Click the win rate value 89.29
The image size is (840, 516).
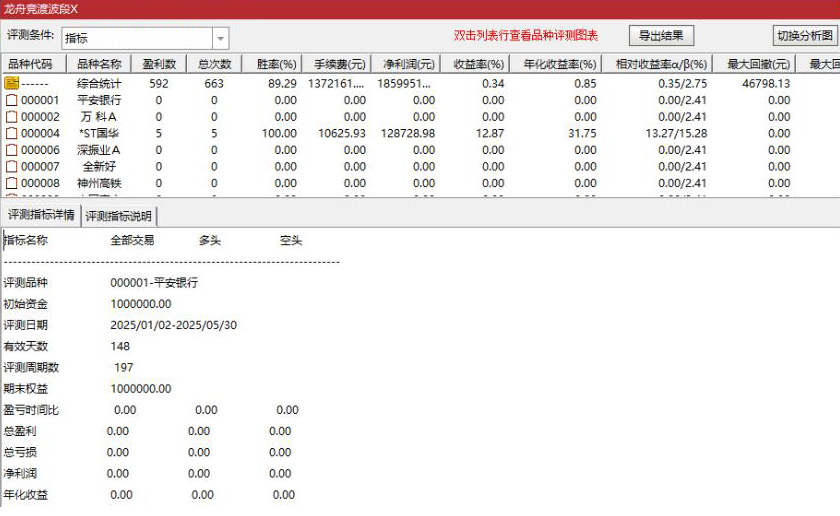coord(282,84)
